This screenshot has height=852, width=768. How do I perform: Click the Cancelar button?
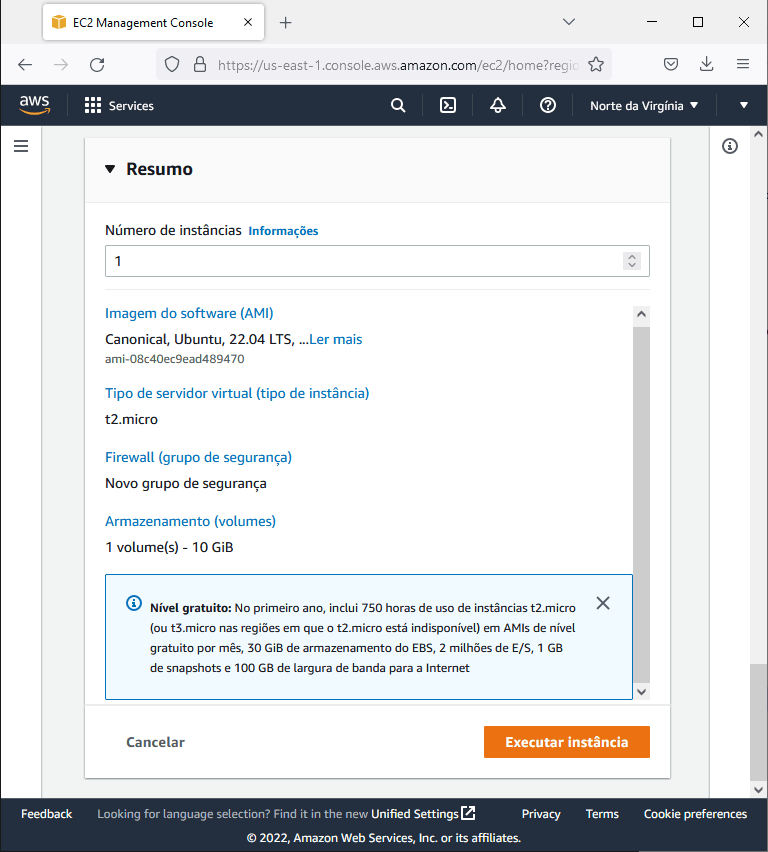pos(155,742)
